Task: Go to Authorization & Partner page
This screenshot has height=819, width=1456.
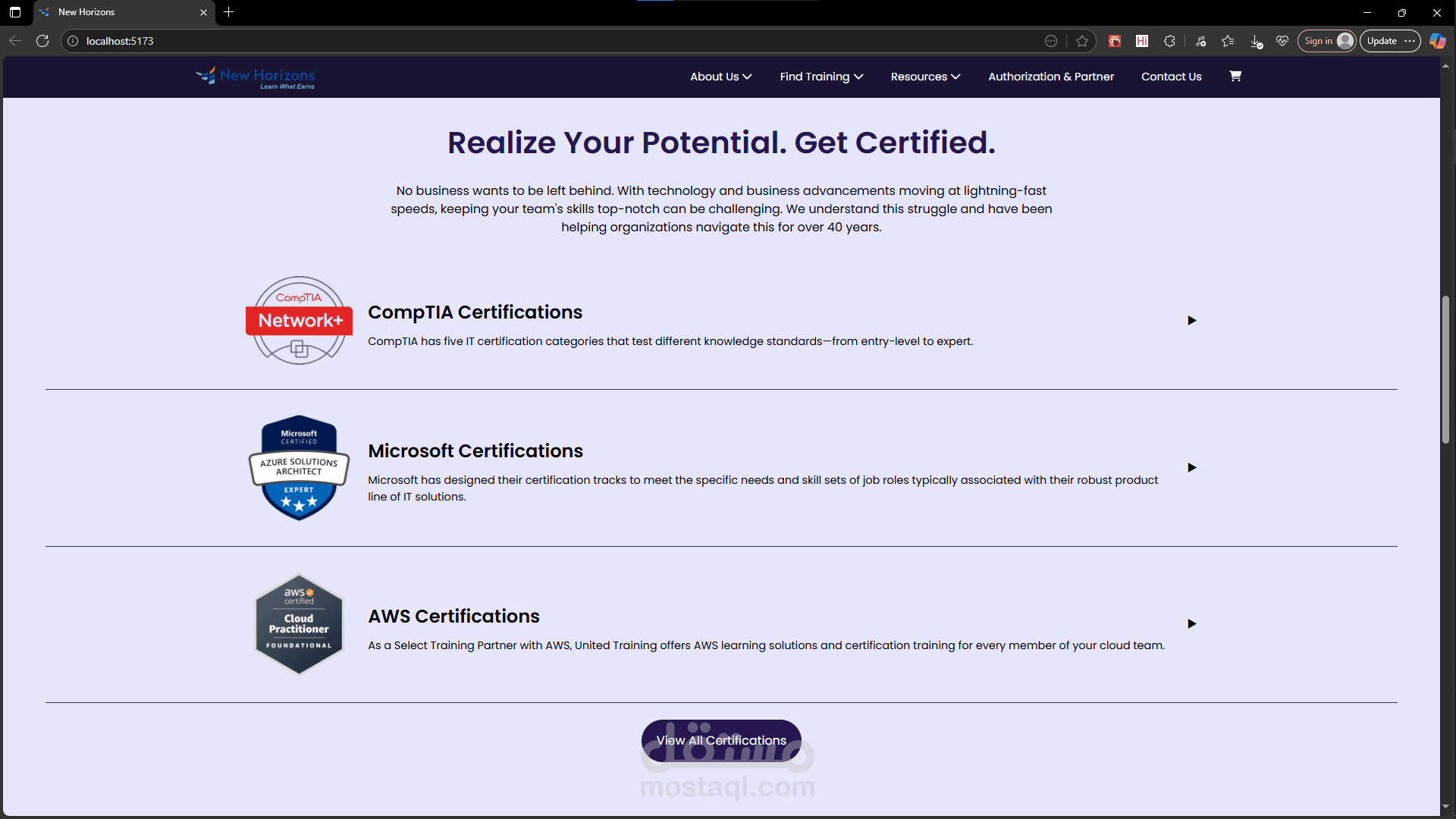Action: pos(1050,77)
